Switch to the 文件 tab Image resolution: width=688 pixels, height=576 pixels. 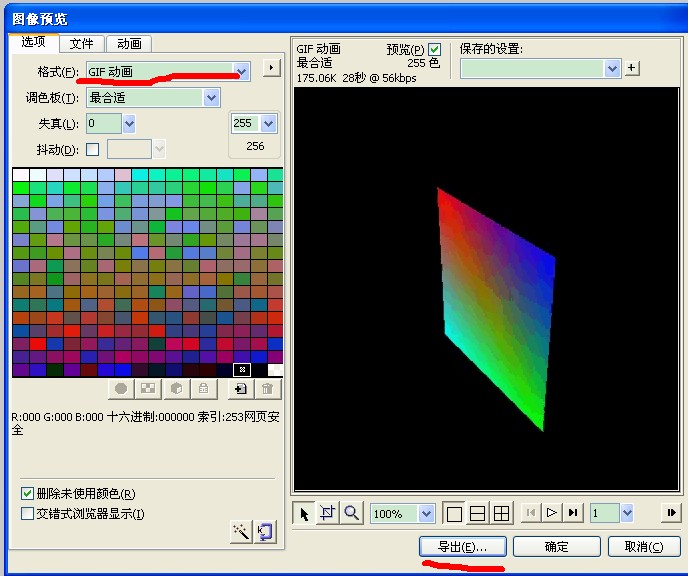(82, 44)
